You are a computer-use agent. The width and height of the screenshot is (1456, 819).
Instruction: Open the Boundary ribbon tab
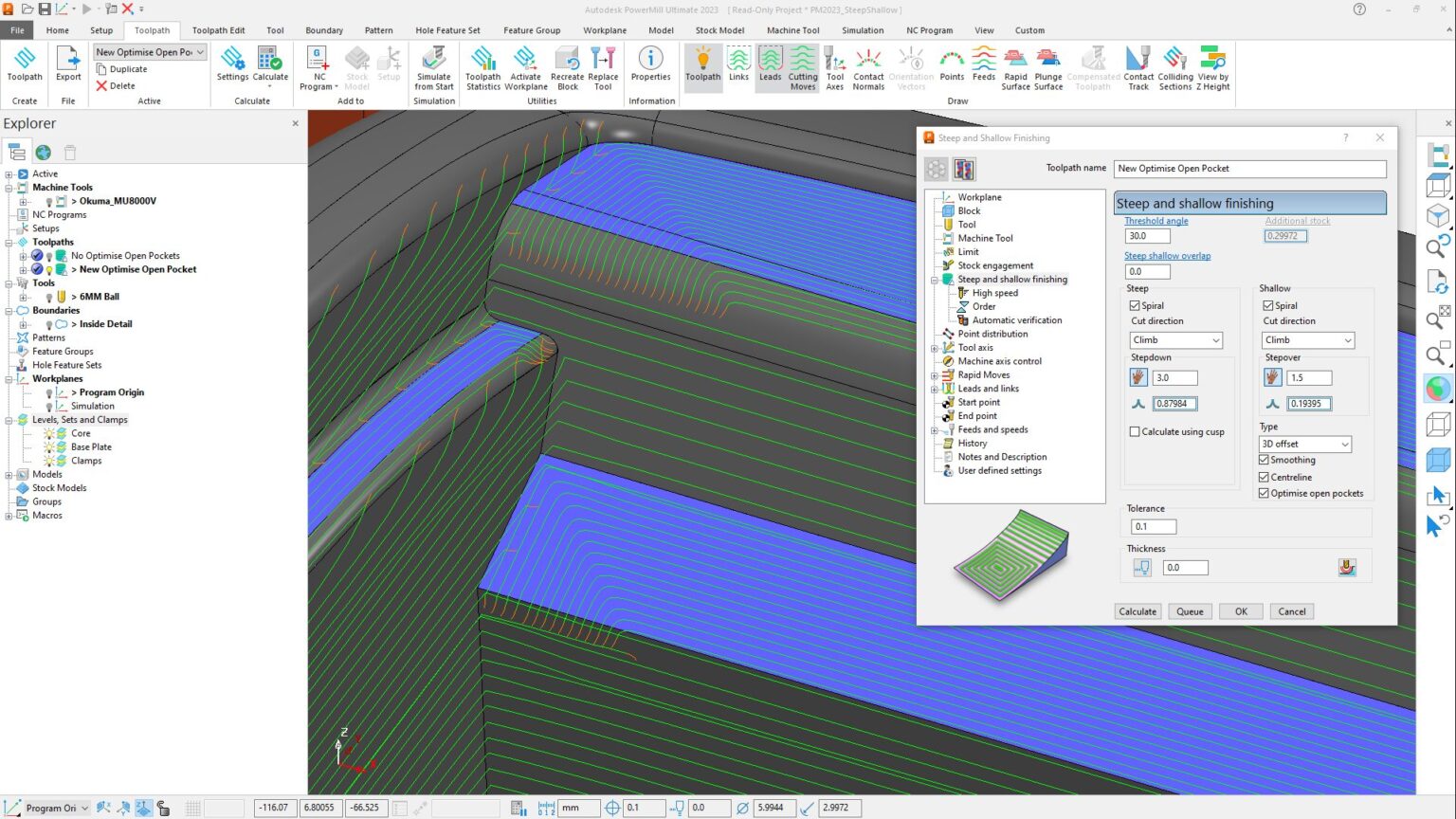pos(324,29)
